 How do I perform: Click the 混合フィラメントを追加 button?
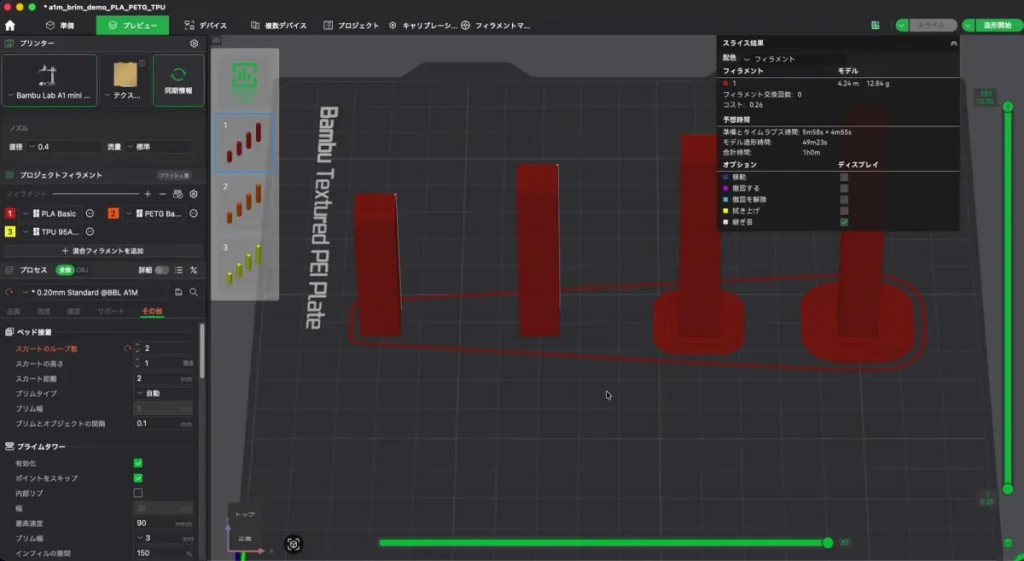pos(103,251)
